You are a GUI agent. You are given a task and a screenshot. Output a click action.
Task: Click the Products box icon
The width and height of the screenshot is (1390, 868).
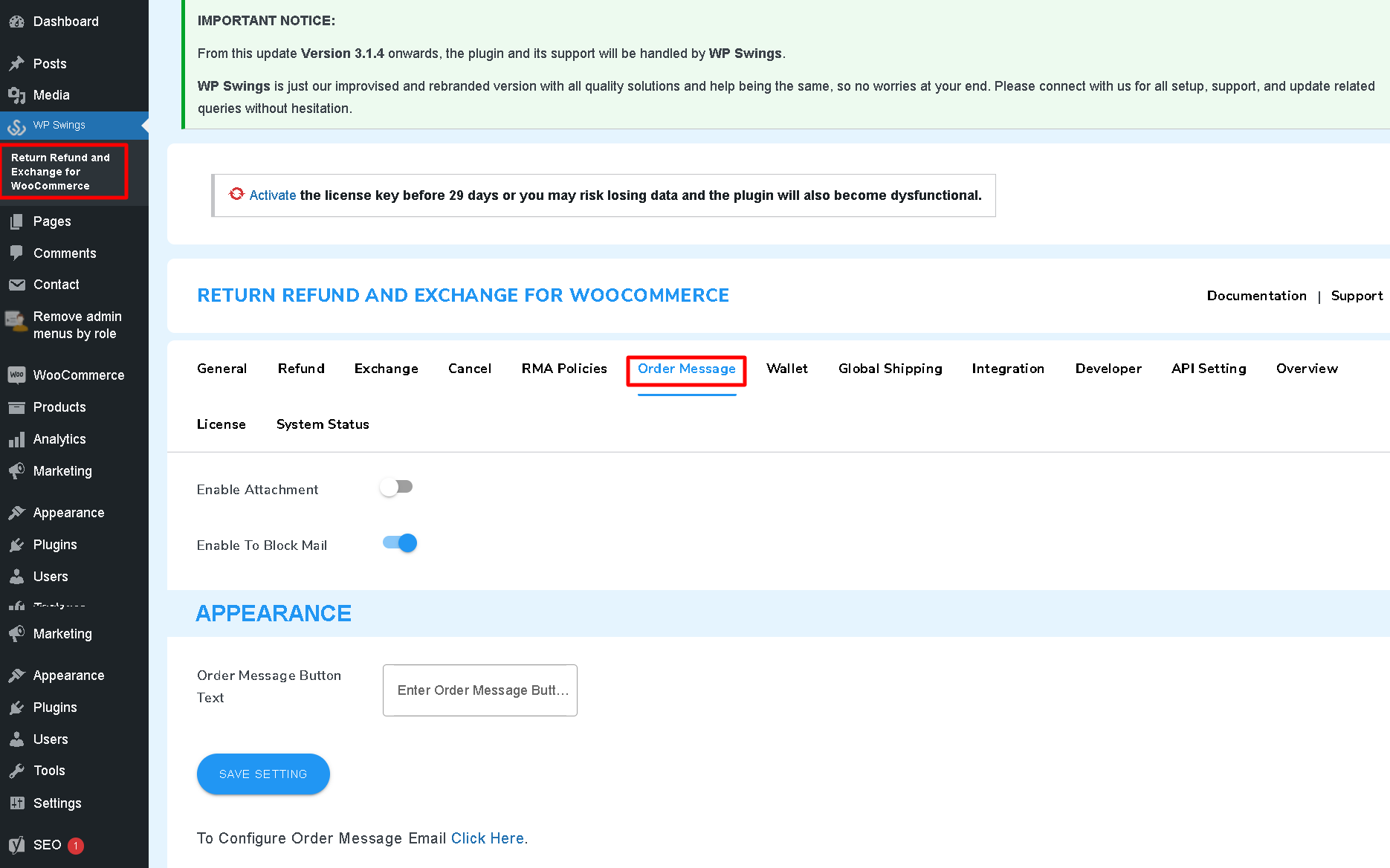tap(16, 407)
